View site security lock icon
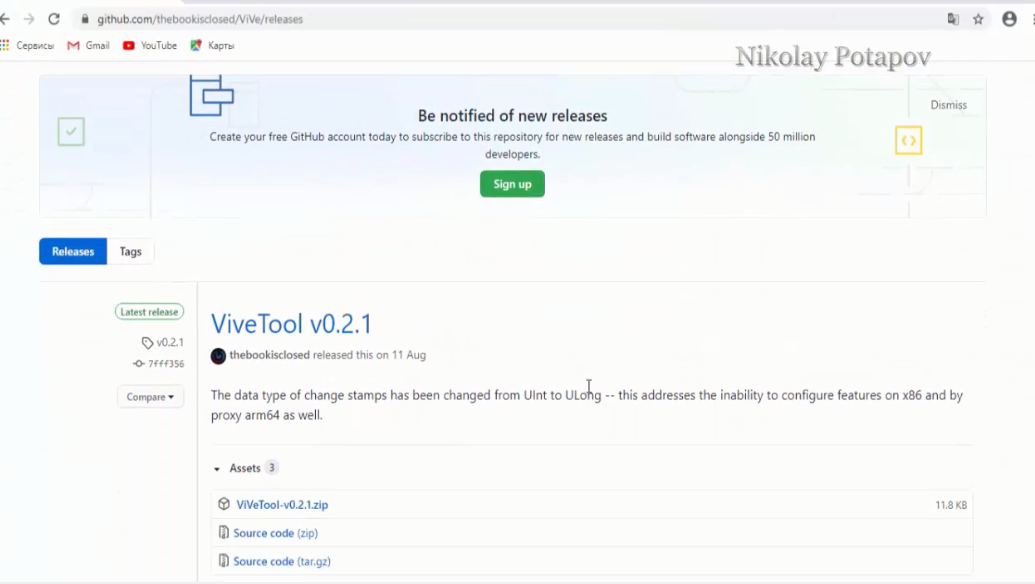This screenshot has width=1035, height=584. coord(84,19)
